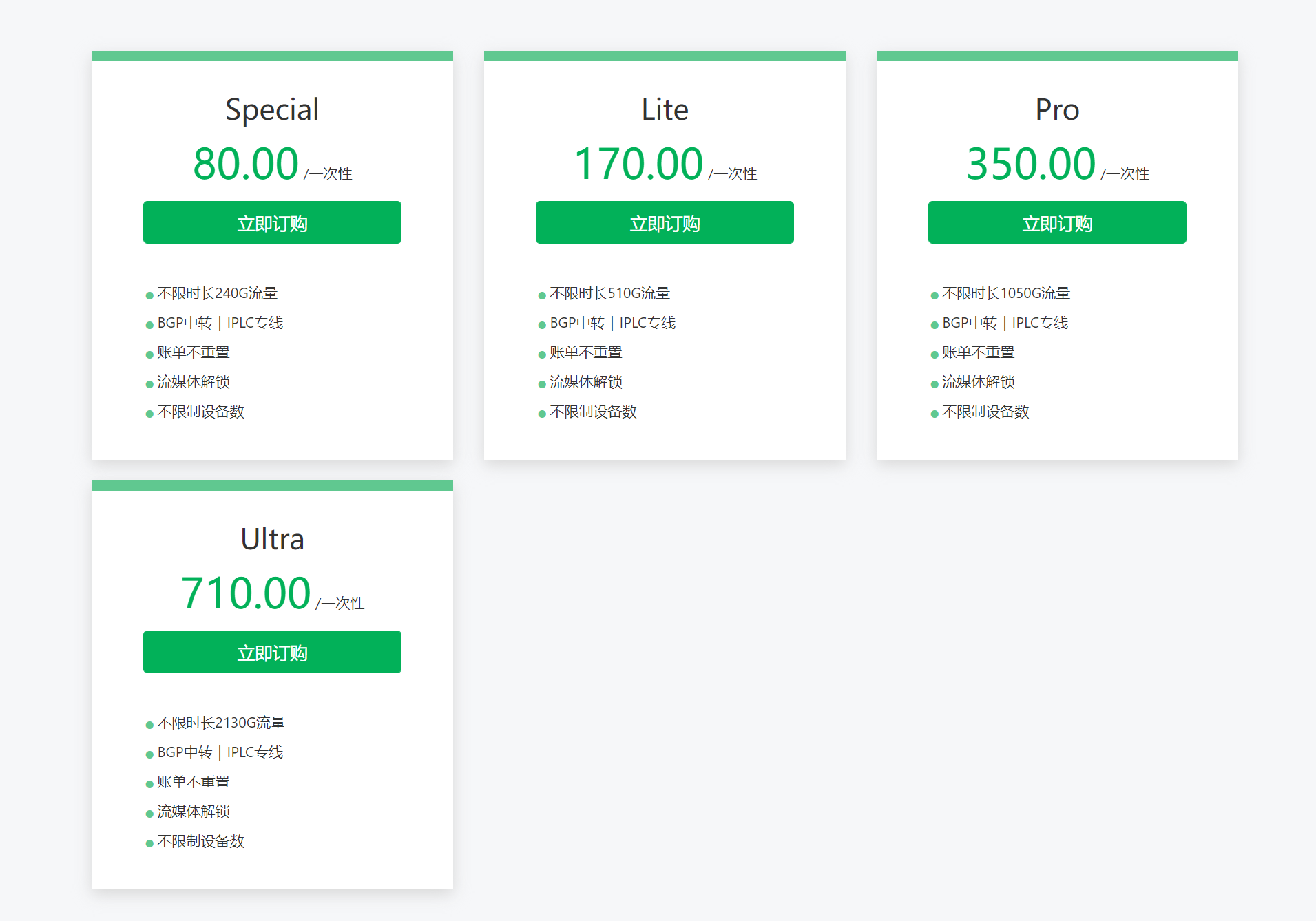The height and width of the screenshot is (921, 1316).
Task: Click the 710.00 price
Action: pos(246,593)
